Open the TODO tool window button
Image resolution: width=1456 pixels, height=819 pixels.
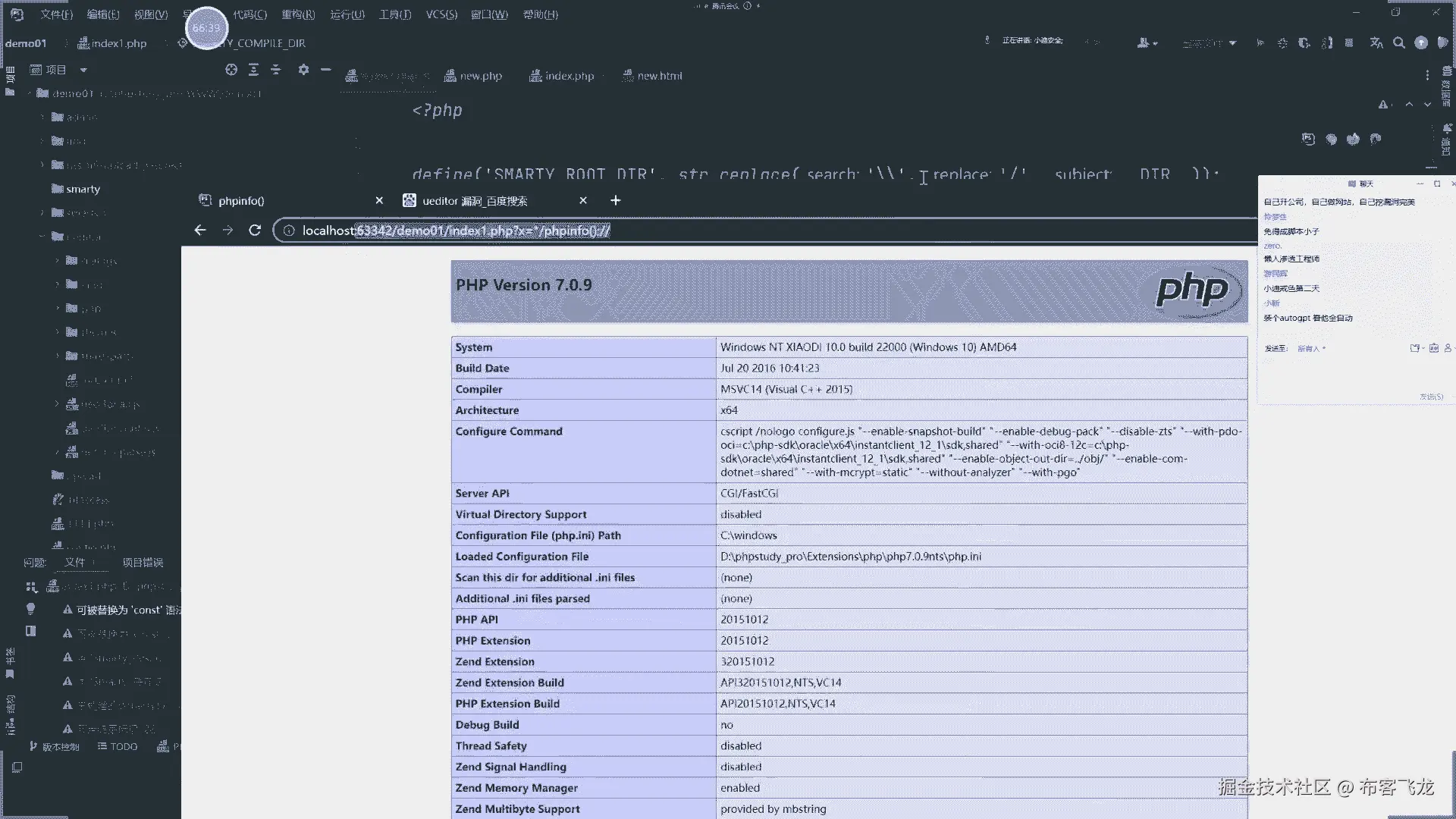pyautogui.click(x=118, y=747)
